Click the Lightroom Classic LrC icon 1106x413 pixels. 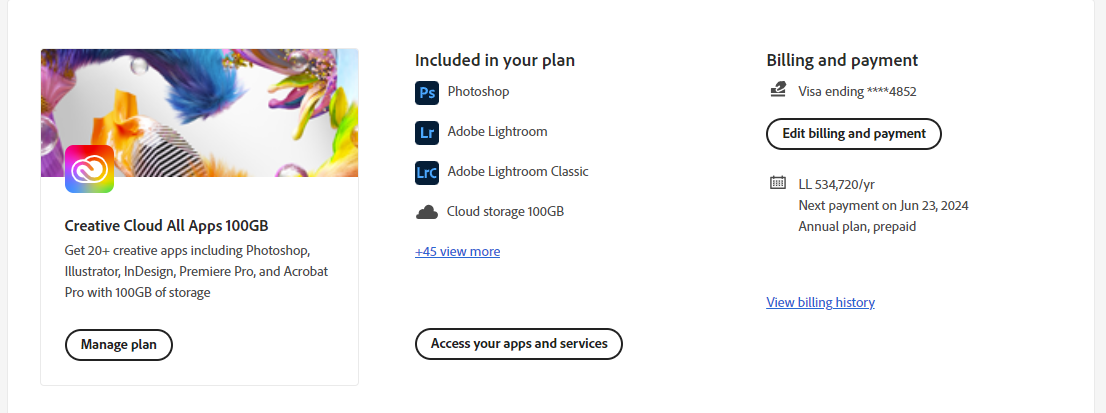pyautogui.click(x=427, y=173)
